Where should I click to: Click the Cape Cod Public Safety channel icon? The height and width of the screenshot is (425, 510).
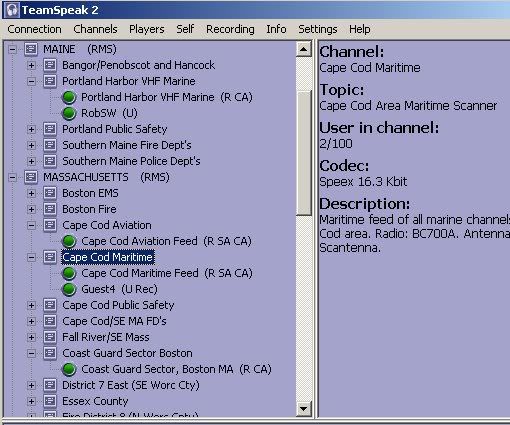click(50, 305)
